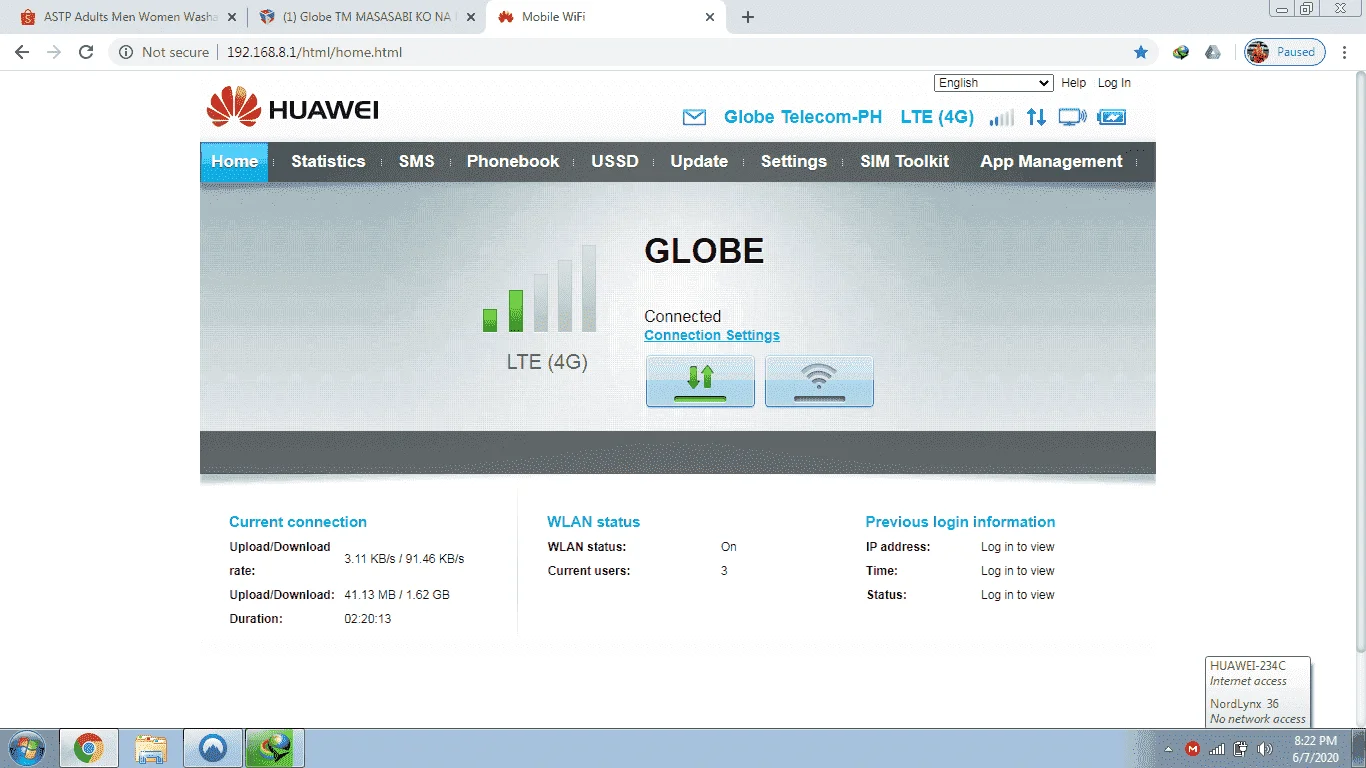
Task: Open a new browser tab
Action: click(x=748, y=17)
